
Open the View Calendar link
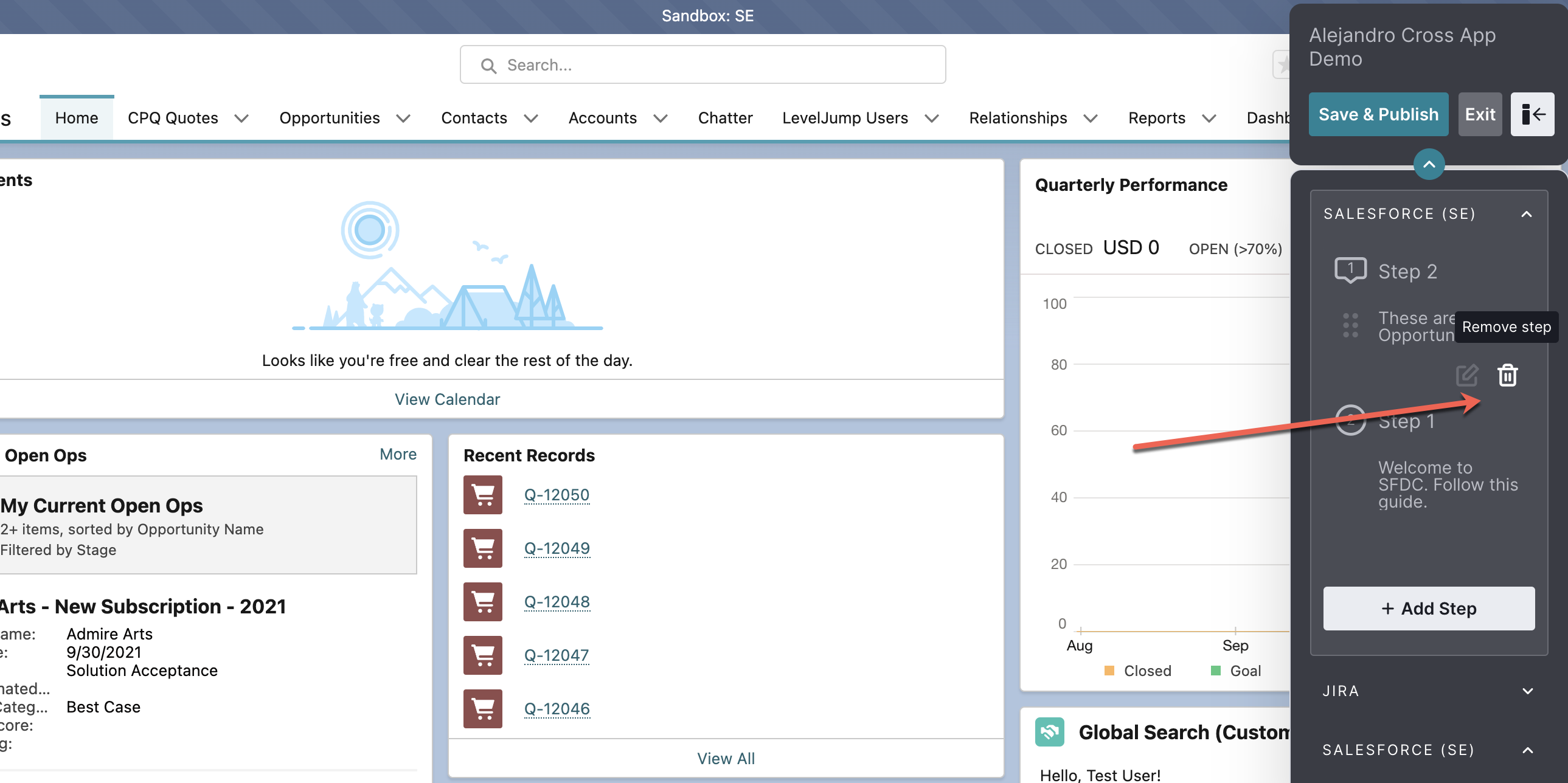tap(448, 399)
